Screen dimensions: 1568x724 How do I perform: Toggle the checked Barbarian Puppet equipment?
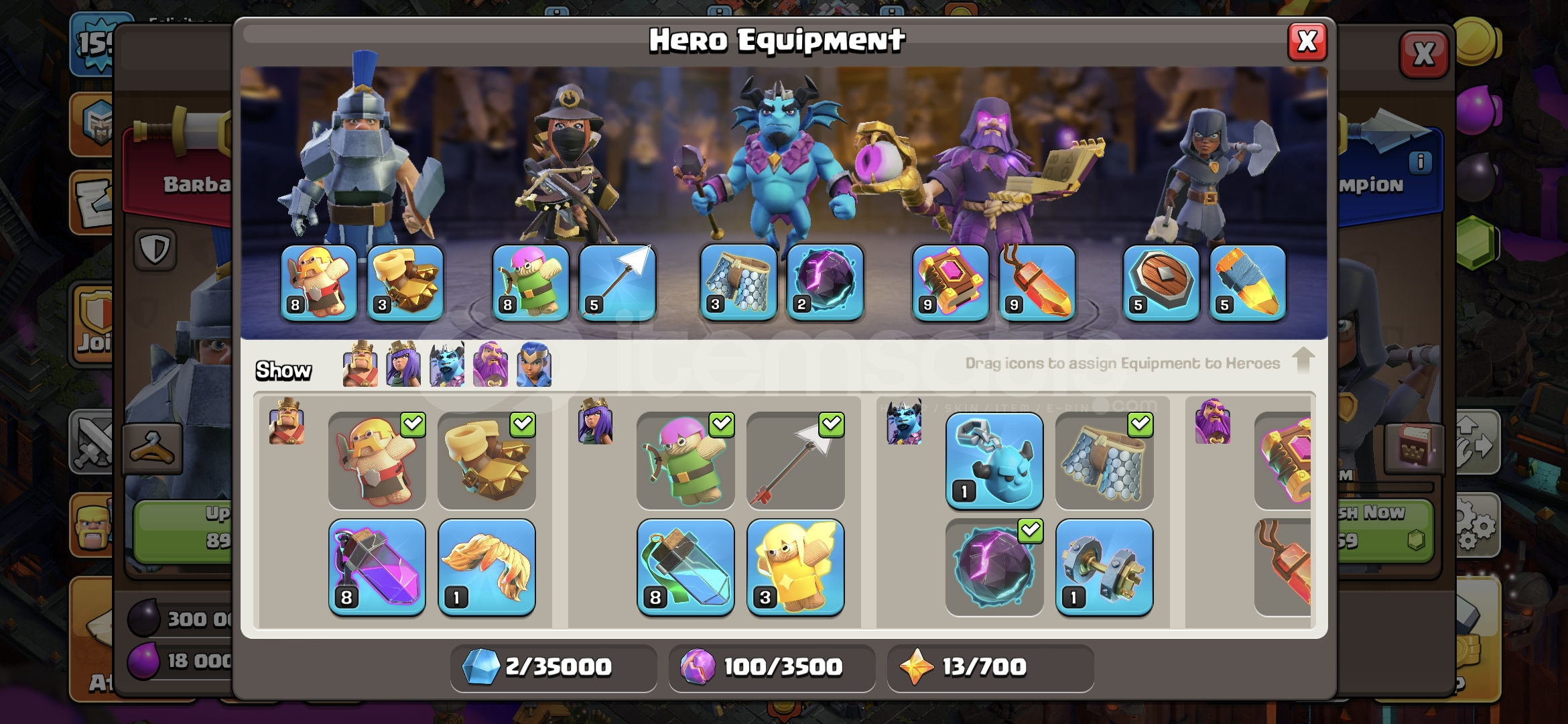click(x=377, y=461)
